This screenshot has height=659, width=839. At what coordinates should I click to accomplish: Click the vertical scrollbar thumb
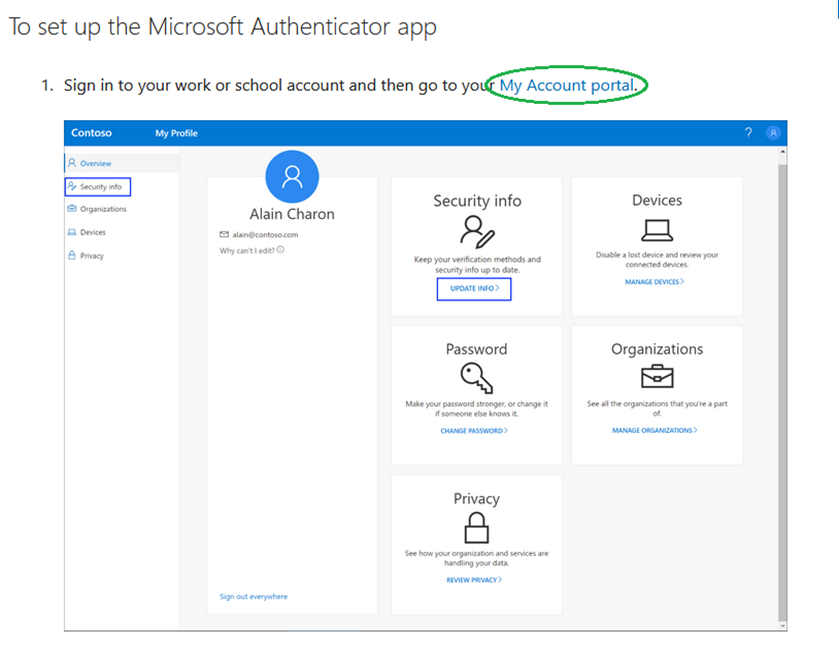tap(783, 393)
